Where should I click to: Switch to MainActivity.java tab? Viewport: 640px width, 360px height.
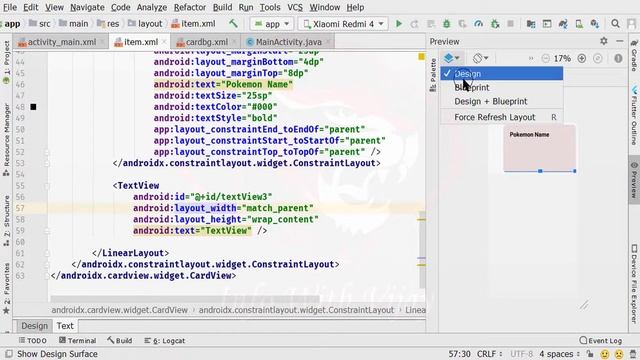289,42
